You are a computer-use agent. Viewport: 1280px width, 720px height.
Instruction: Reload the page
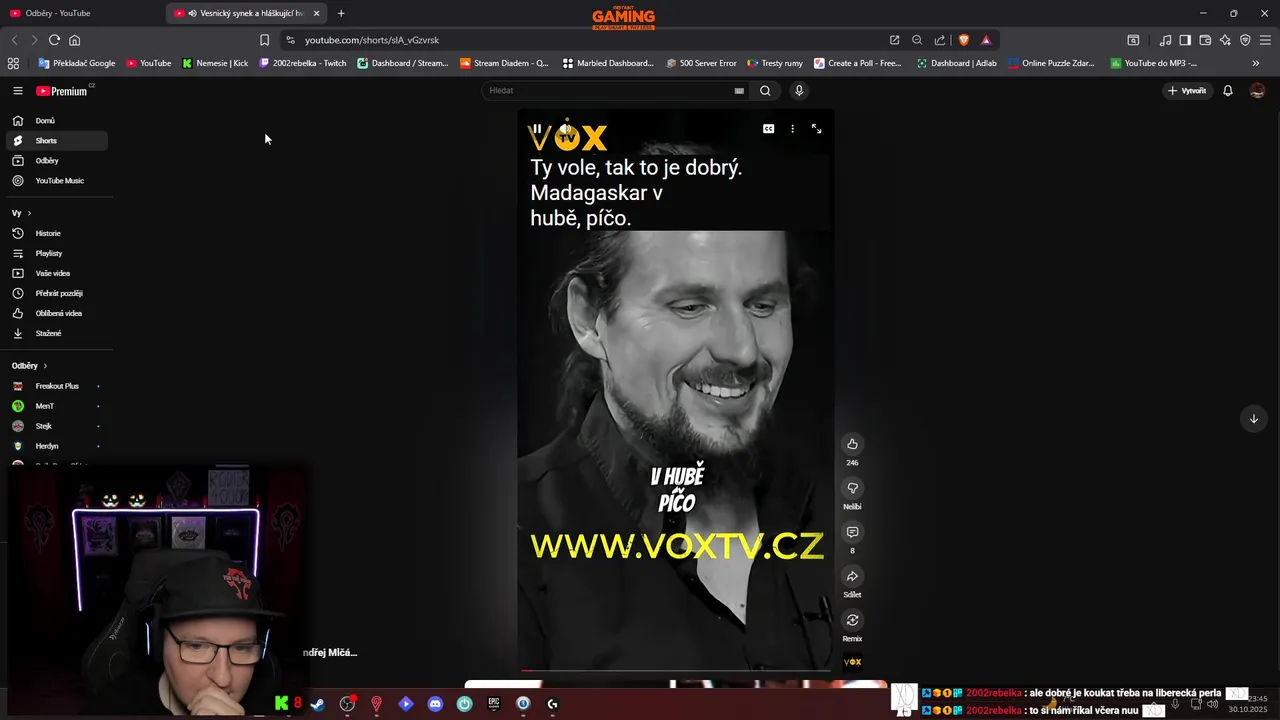click(54, 40)
